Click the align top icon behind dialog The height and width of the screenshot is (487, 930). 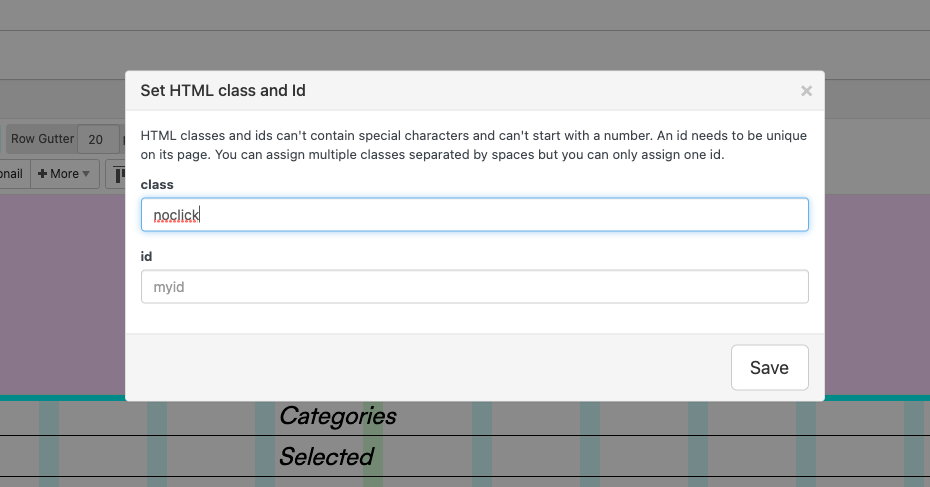pos(116,174)
